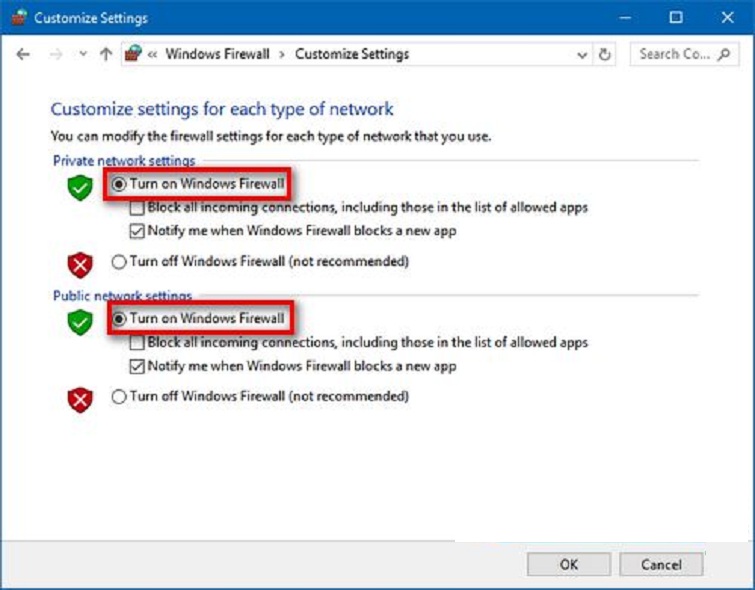The image size is (755, 590).
Task: Select Turn on Windows Firewall for Private network
Action: 120,184
